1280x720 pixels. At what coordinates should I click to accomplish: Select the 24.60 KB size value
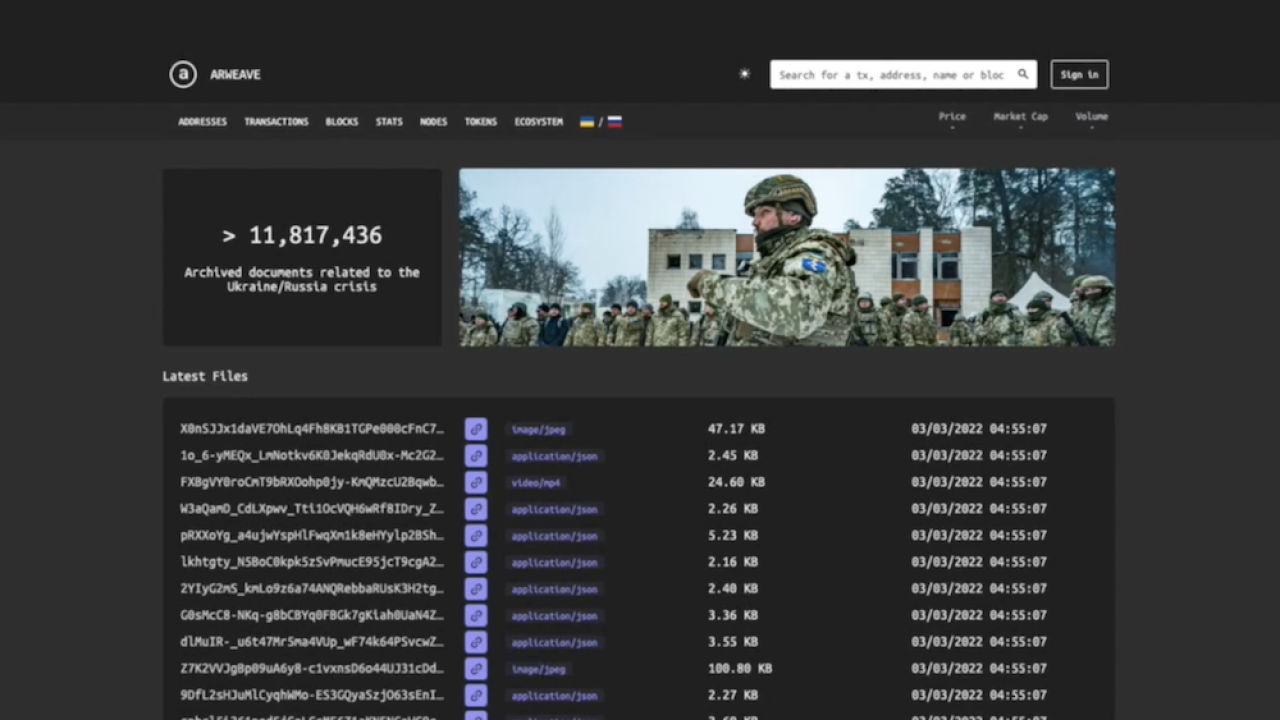click(x=736, y=482)
